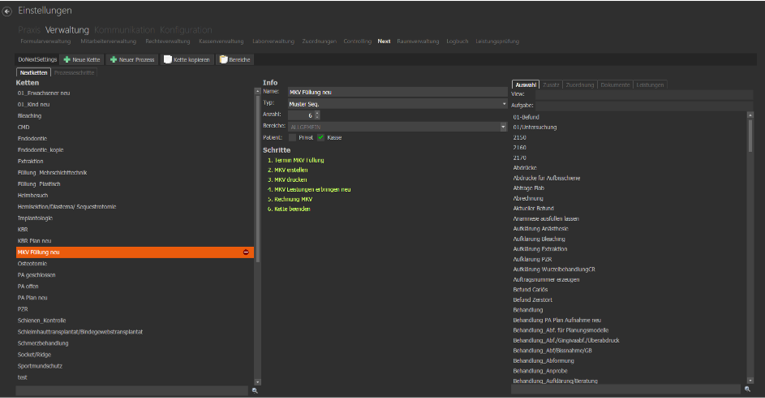Select the Auswahl tab
Viewport: 765px width, 398px height.
pos(525,85)
